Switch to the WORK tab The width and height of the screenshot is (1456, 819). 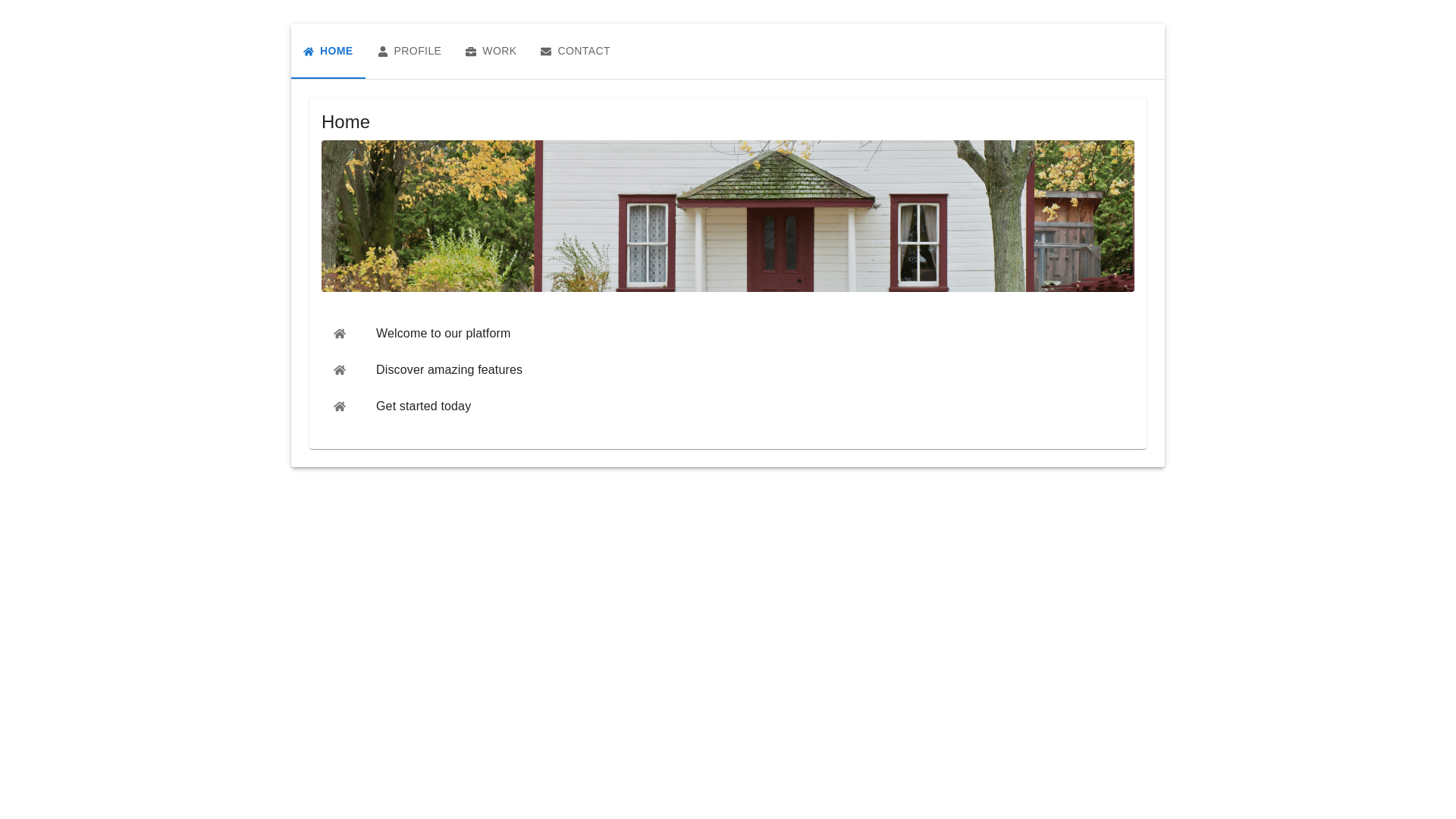[499, 51]
